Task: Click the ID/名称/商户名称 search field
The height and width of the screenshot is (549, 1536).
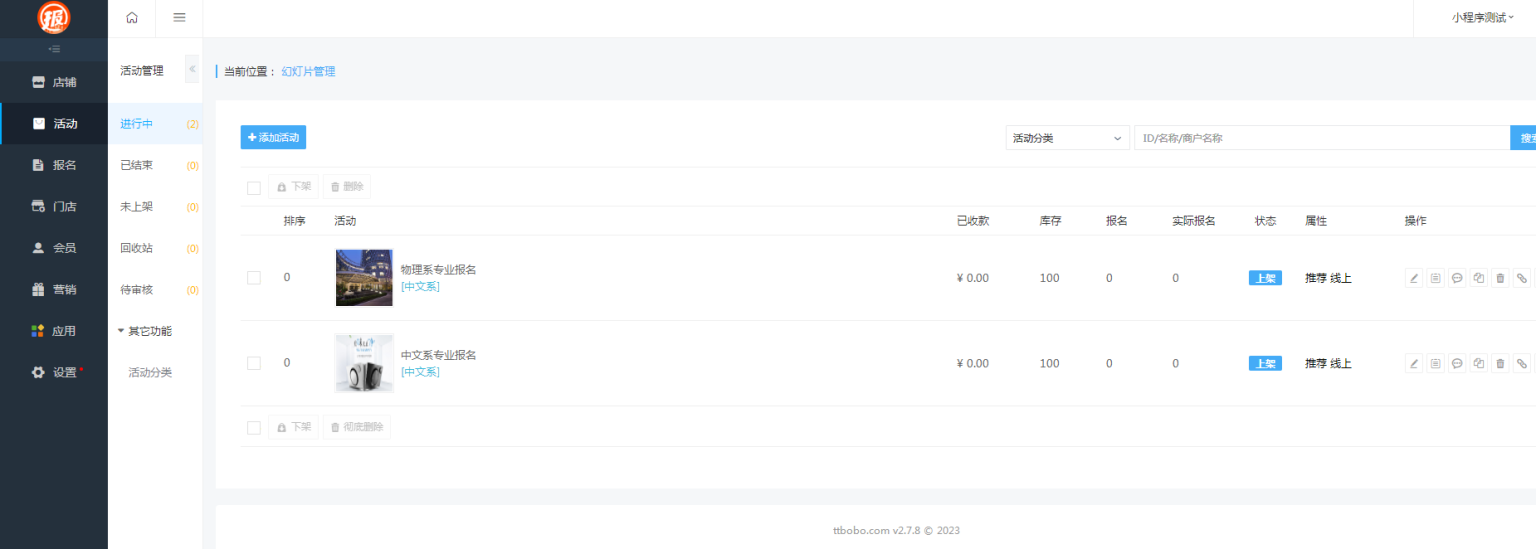Action: click(x=1320, y=138)
